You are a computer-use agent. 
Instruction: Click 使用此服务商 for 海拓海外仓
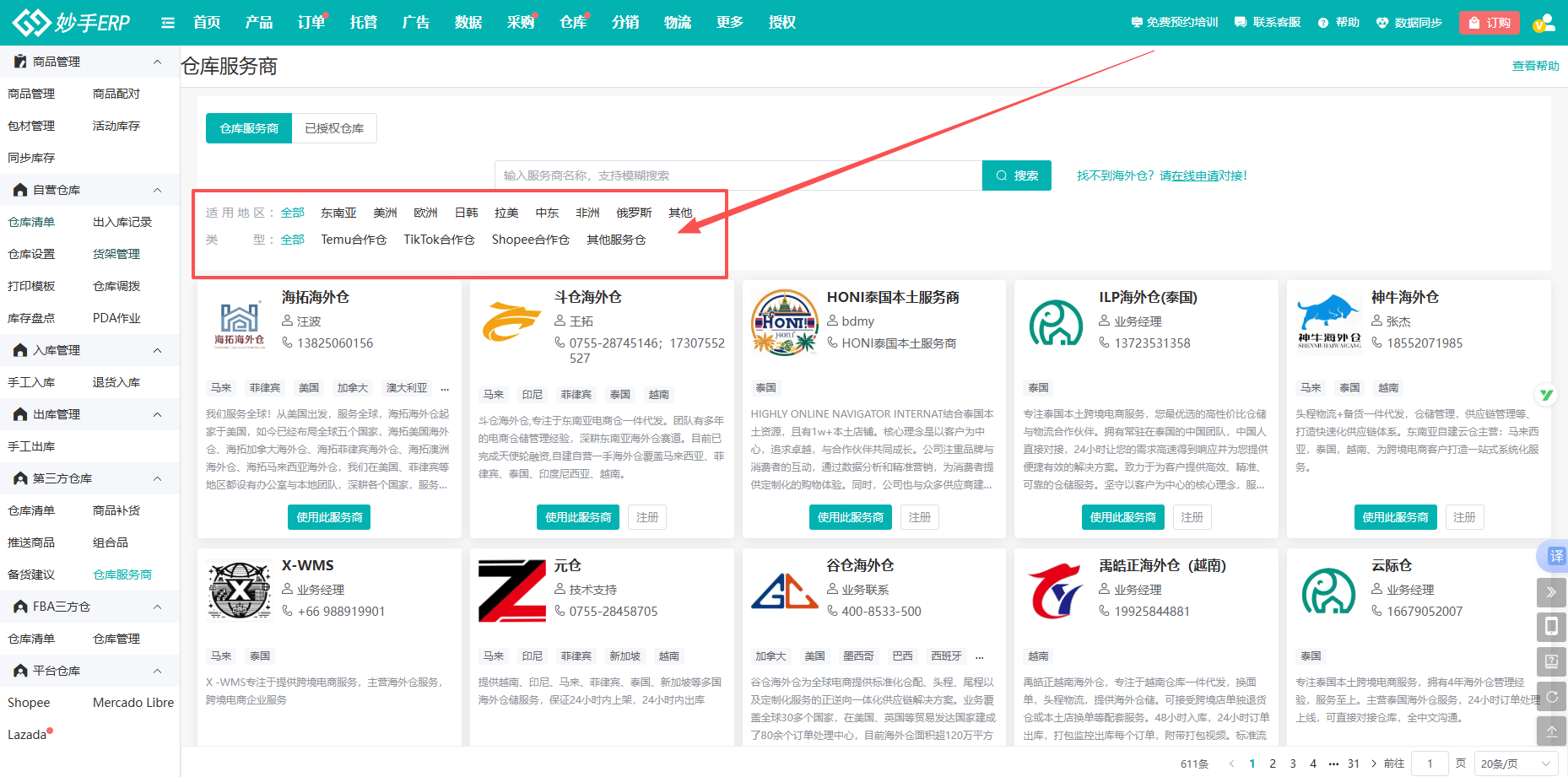click(x=327, y=516)
